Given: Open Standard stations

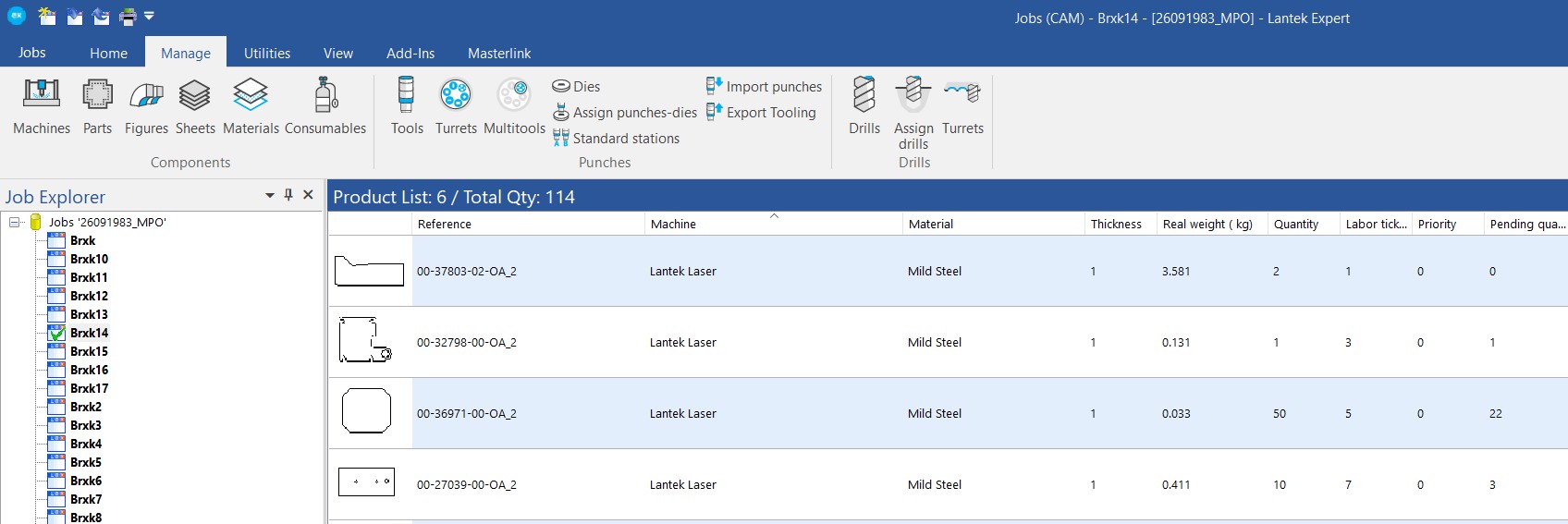Looking at the screenshot, I should (x=616, y=138).
